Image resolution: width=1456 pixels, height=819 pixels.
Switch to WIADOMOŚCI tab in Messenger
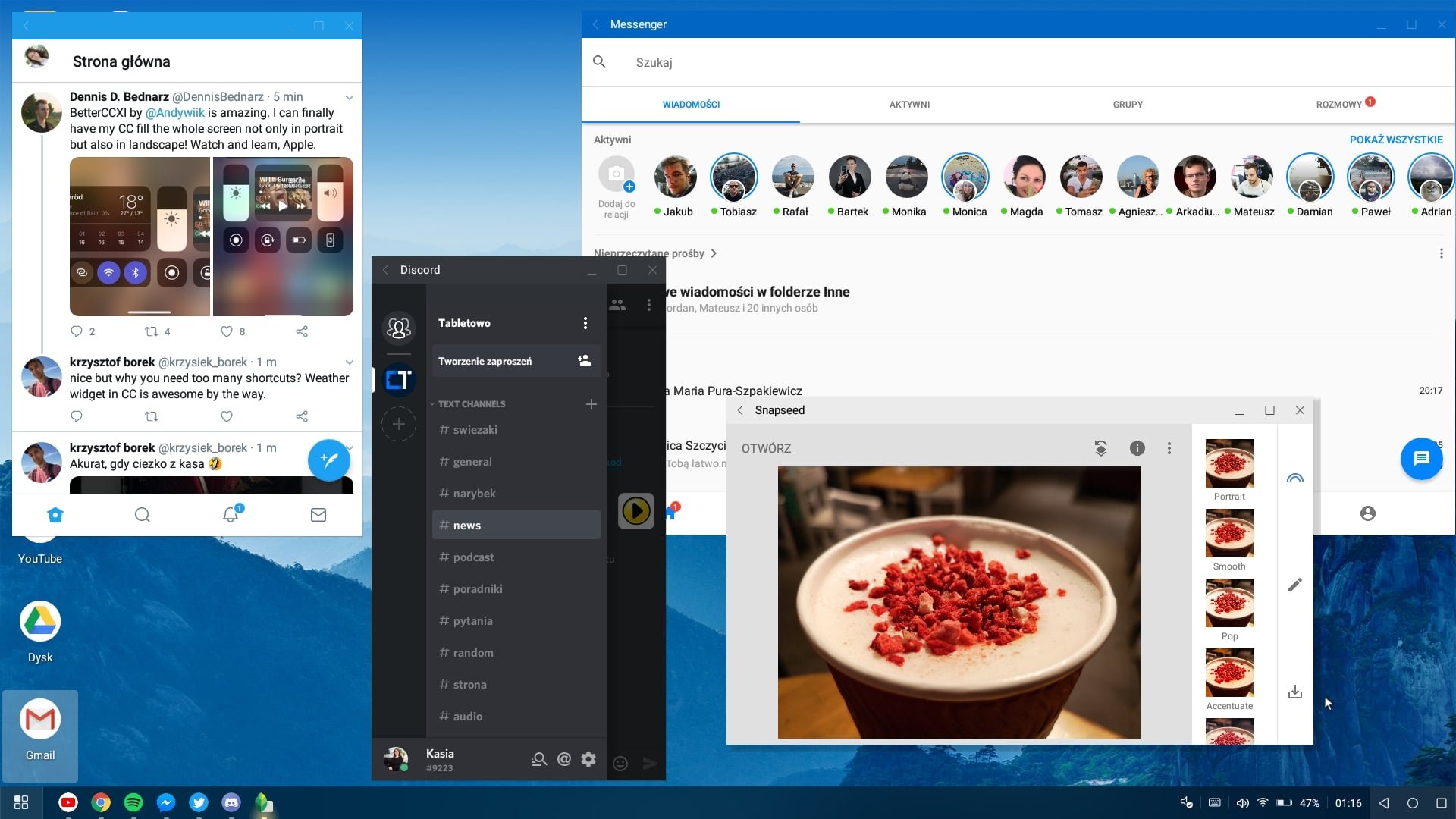click(x=691, y=105)
